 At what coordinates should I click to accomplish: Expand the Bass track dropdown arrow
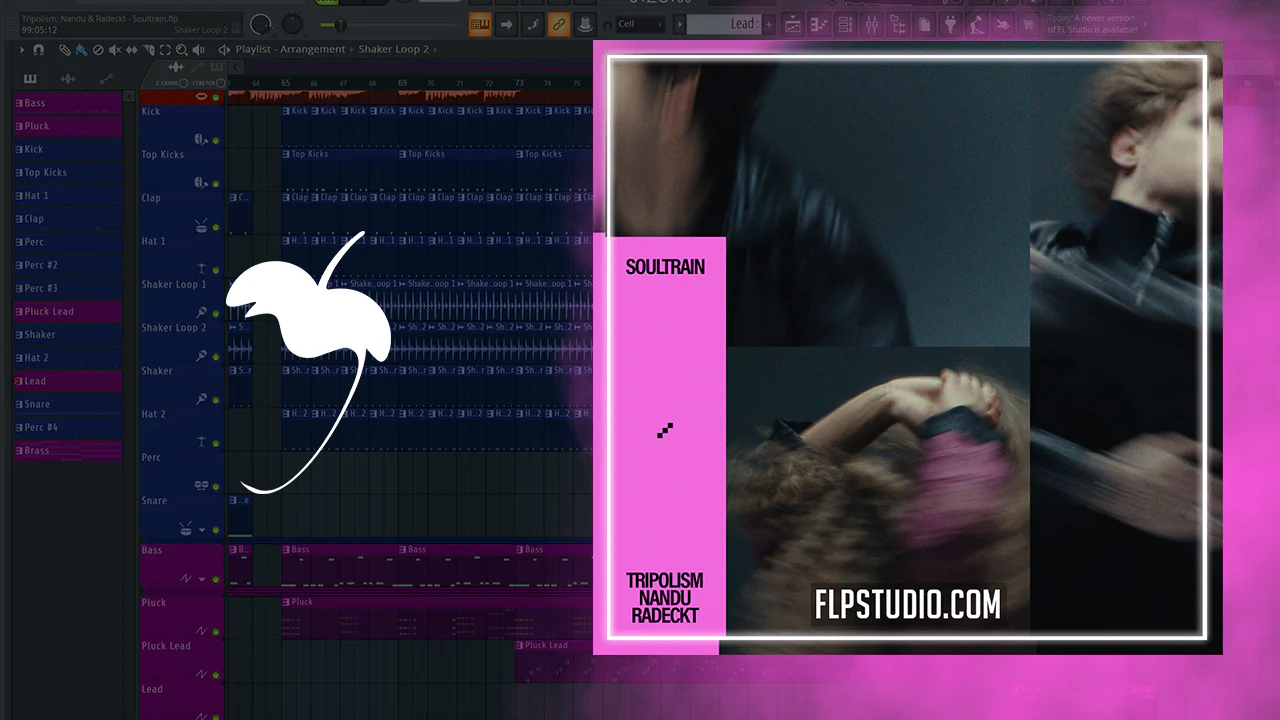[x=202, y=579]
